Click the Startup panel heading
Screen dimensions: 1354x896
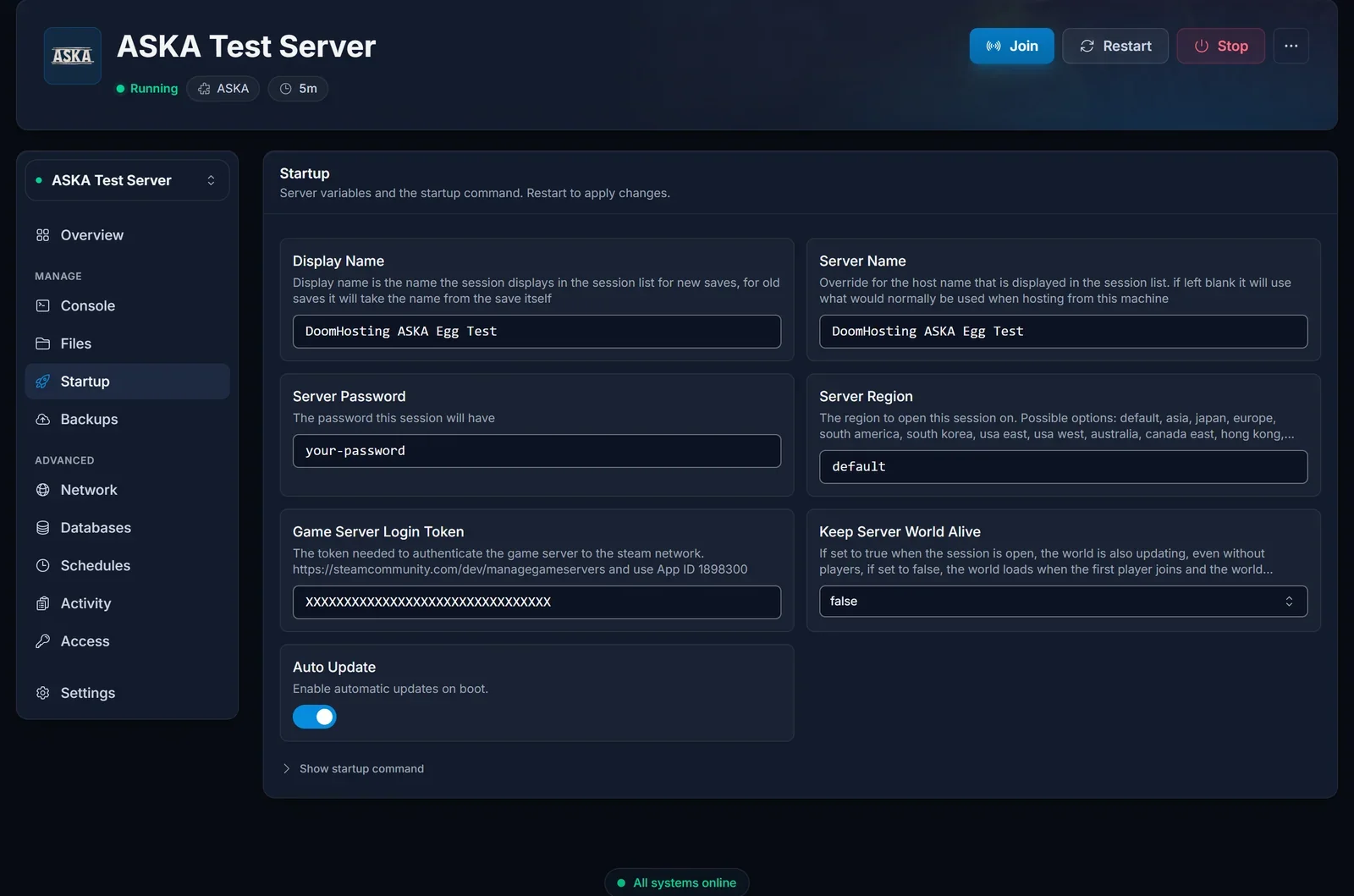[305, 173]
